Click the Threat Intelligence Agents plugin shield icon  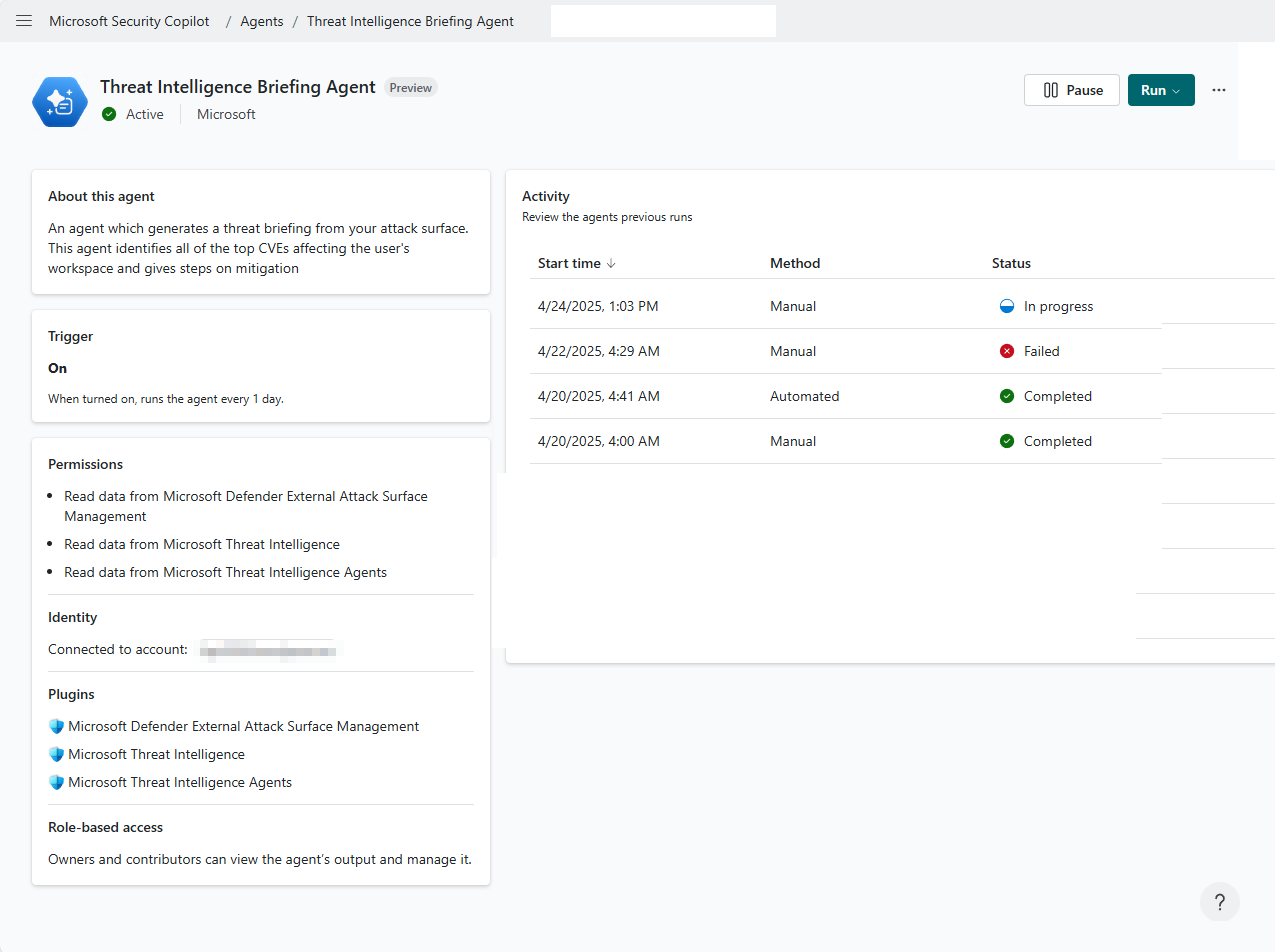[x=56, y=783]
